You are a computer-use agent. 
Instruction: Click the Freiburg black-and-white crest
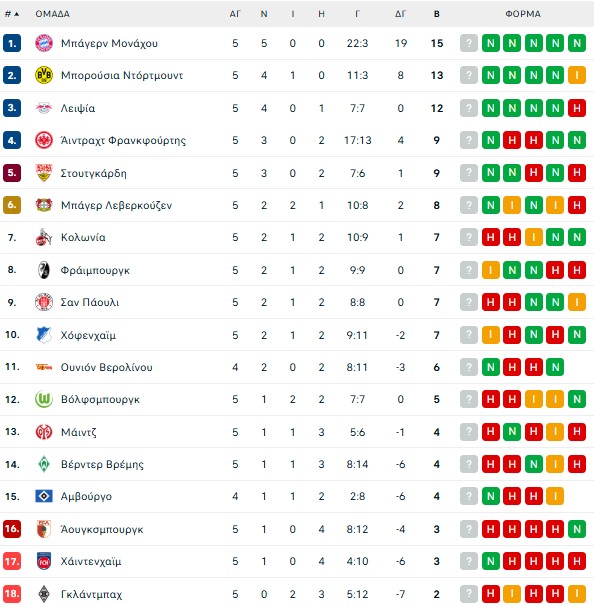tap(44, 270)
